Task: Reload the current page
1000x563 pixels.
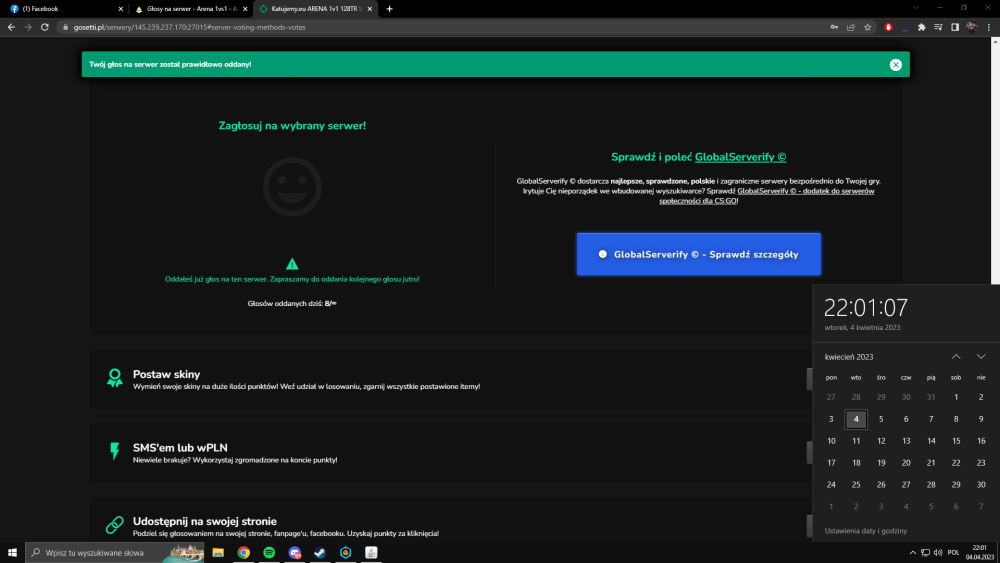Action: [45, 27]
